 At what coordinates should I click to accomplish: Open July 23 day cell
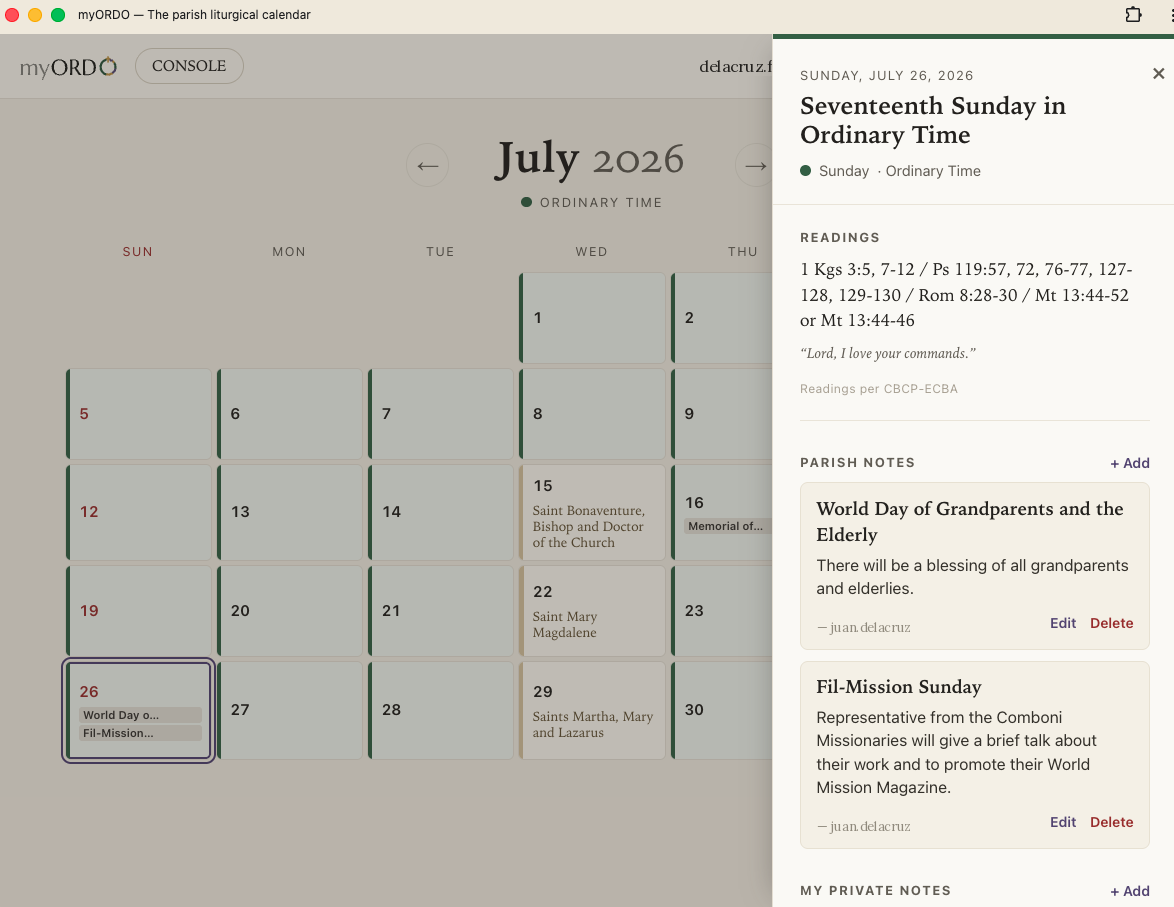coord(722,611)
